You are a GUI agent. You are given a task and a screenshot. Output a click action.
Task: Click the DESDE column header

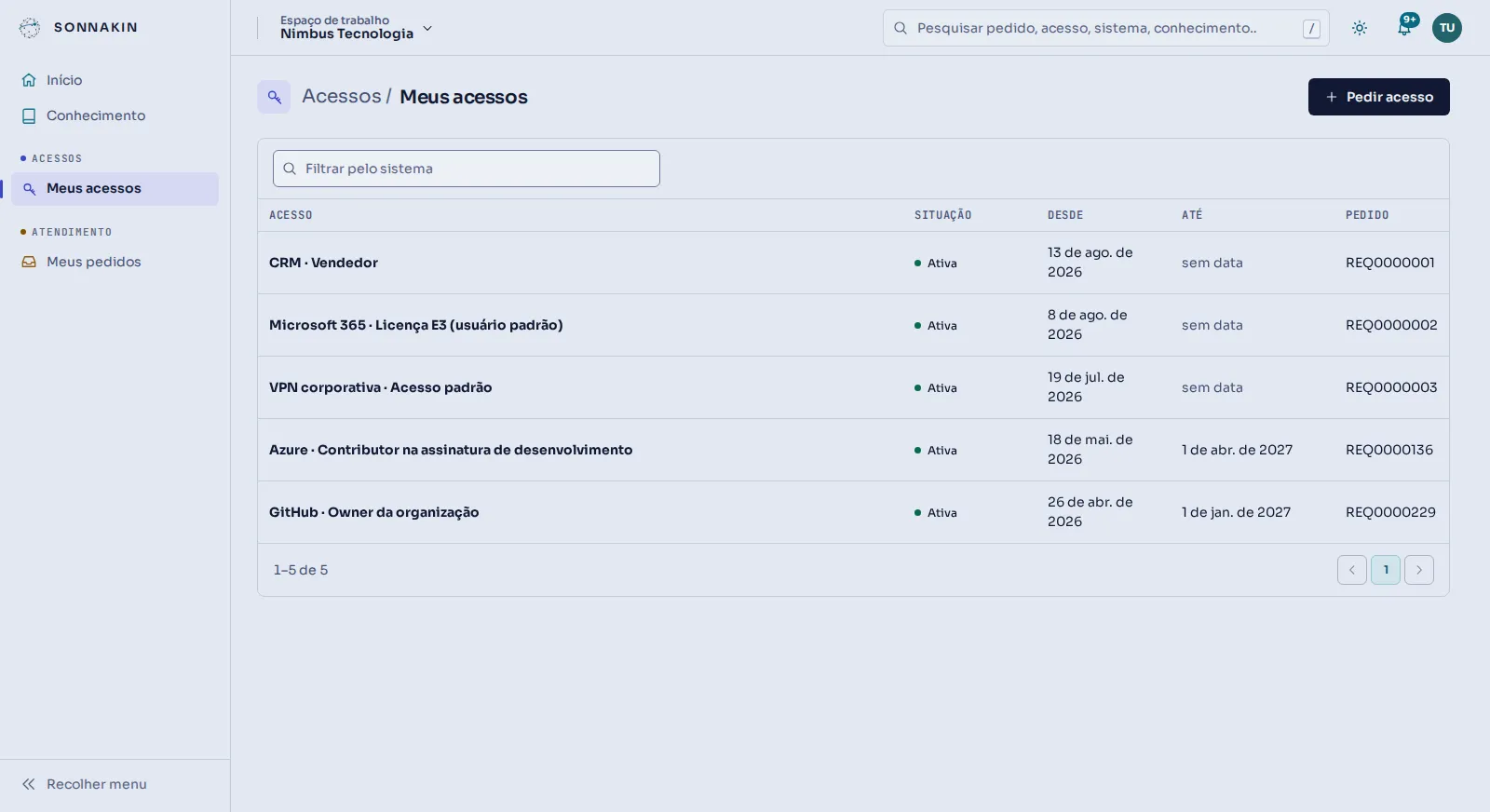(x=1065, y=215)
